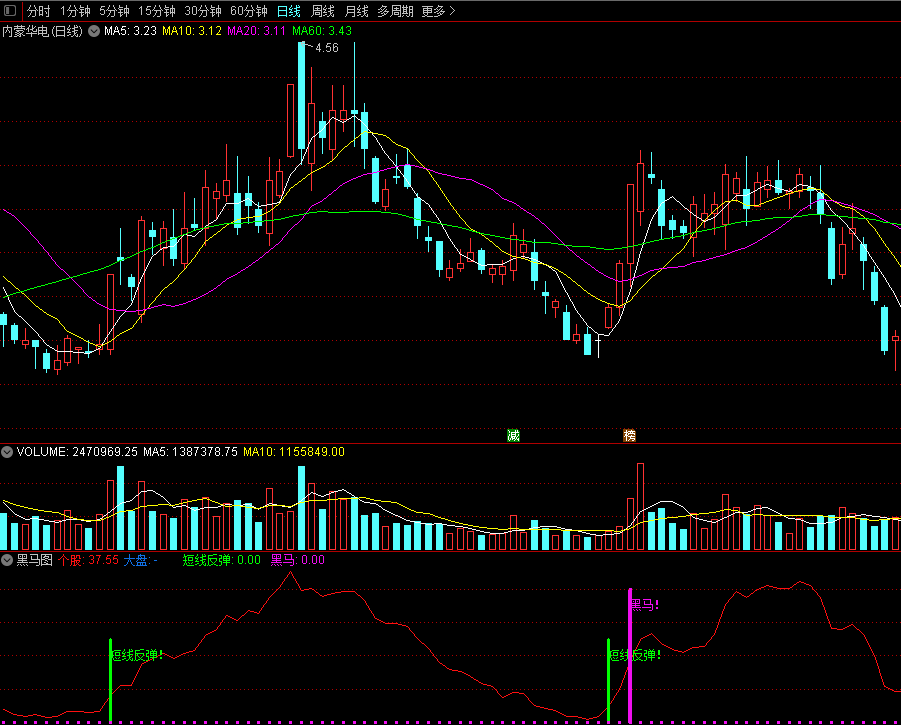Open the 黑马图 indicator dropdown arrow
The image size is (901, 725).
(7, 560)
